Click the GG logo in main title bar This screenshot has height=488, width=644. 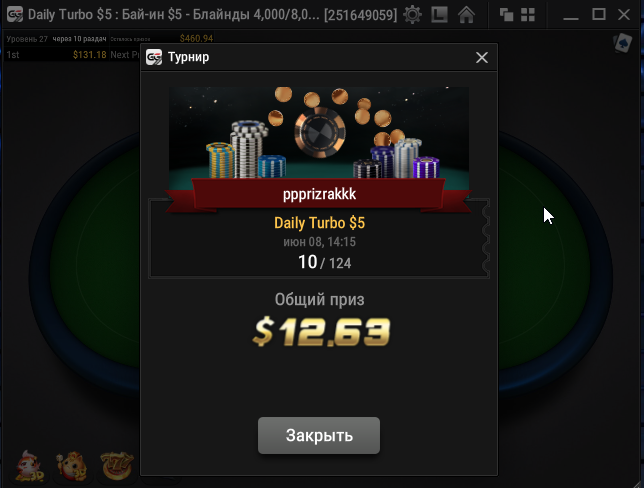15,15
